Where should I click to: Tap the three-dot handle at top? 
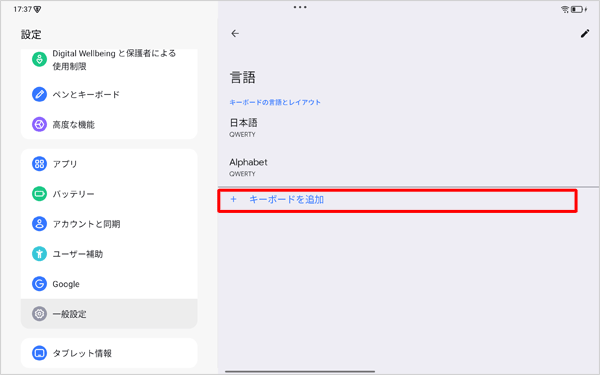pos(300,7)
